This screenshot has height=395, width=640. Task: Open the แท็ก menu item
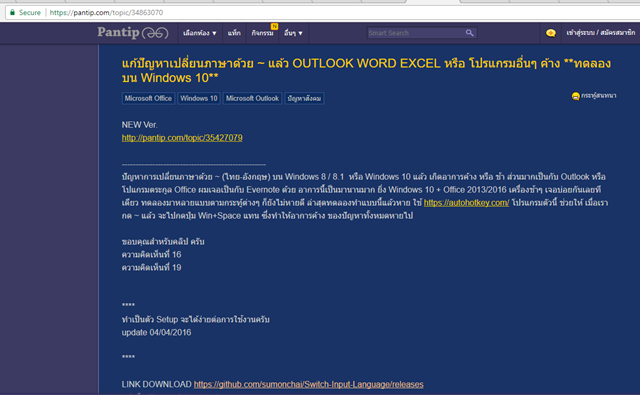(x=234, y=33)
